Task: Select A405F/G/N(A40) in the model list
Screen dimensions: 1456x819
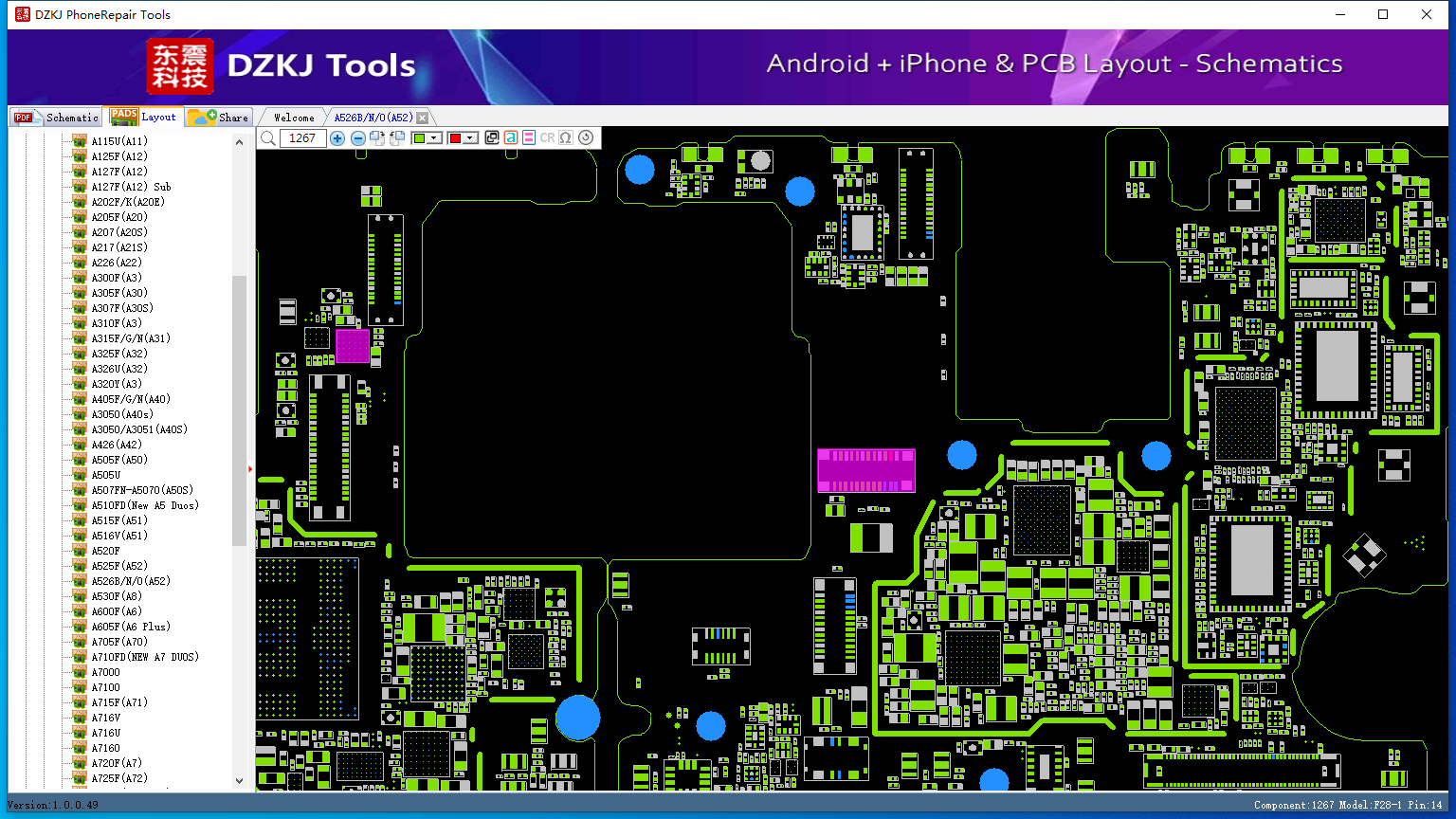Action: click(x=131, y=399)
